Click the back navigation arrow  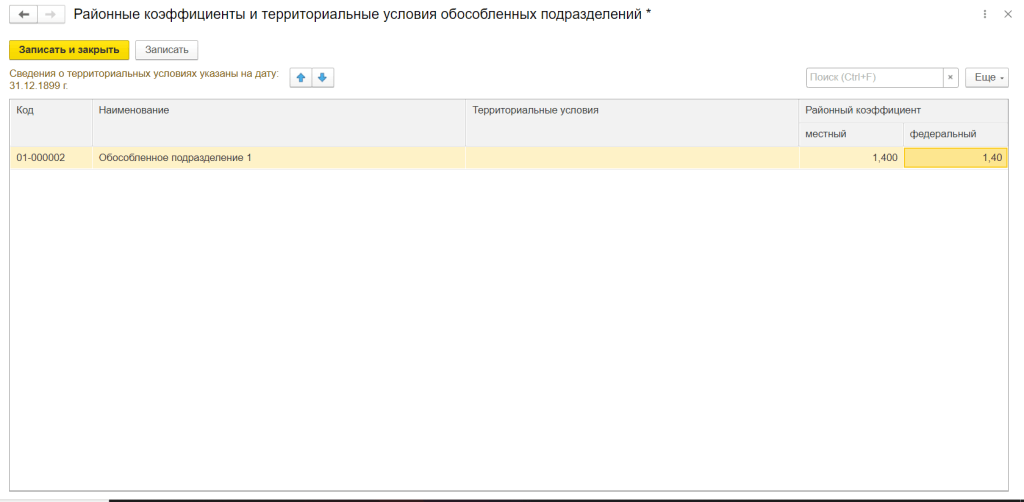click(x=24, y=15)
